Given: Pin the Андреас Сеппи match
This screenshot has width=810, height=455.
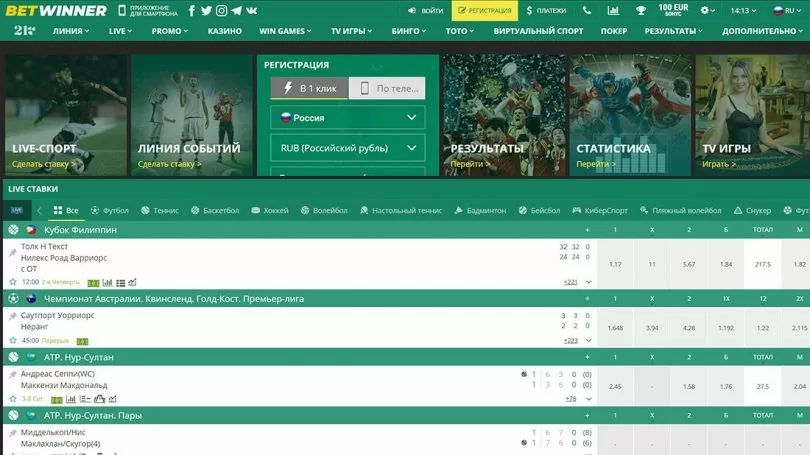Looking at the screenshot, I should [12, 374].
